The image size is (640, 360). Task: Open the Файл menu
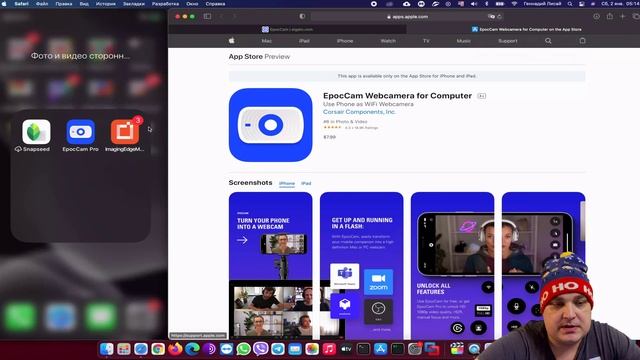coord(42,4)
